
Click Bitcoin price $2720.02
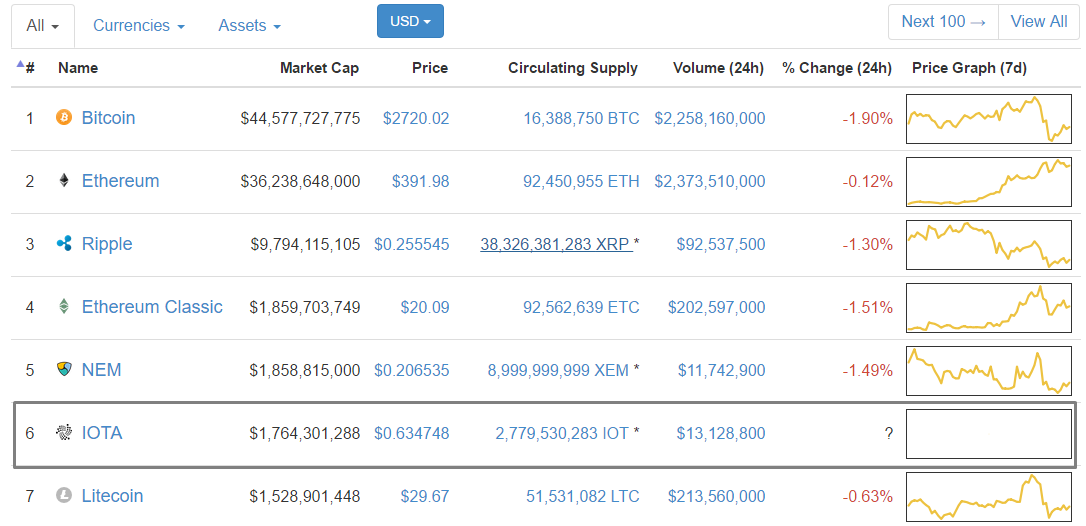pyautogui.click(x=416, y=119)
